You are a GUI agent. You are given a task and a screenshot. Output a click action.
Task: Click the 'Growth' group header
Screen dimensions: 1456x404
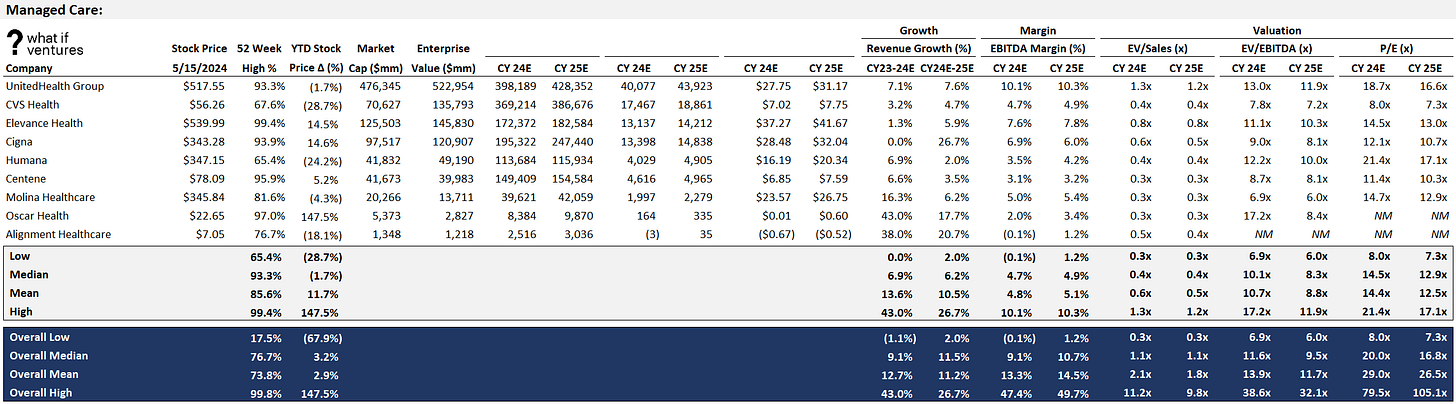[918, 31]
